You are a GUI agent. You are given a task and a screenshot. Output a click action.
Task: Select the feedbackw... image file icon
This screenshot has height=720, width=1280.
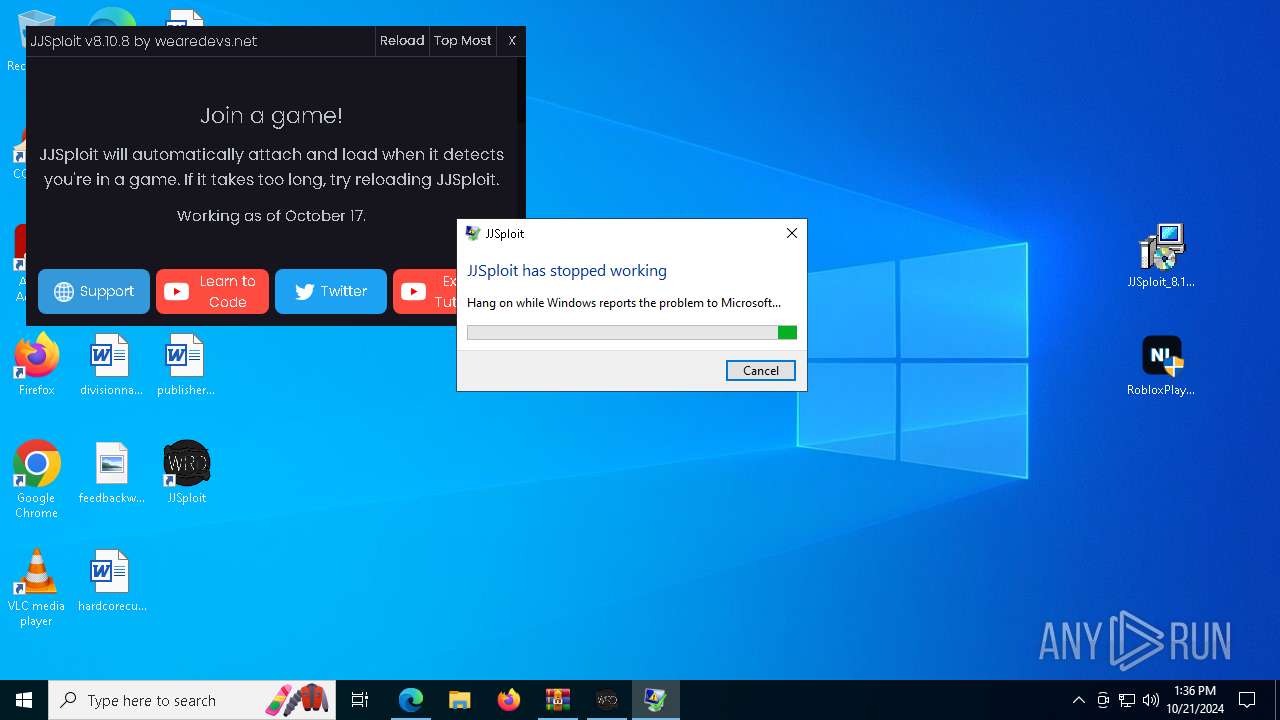point(111,472)
